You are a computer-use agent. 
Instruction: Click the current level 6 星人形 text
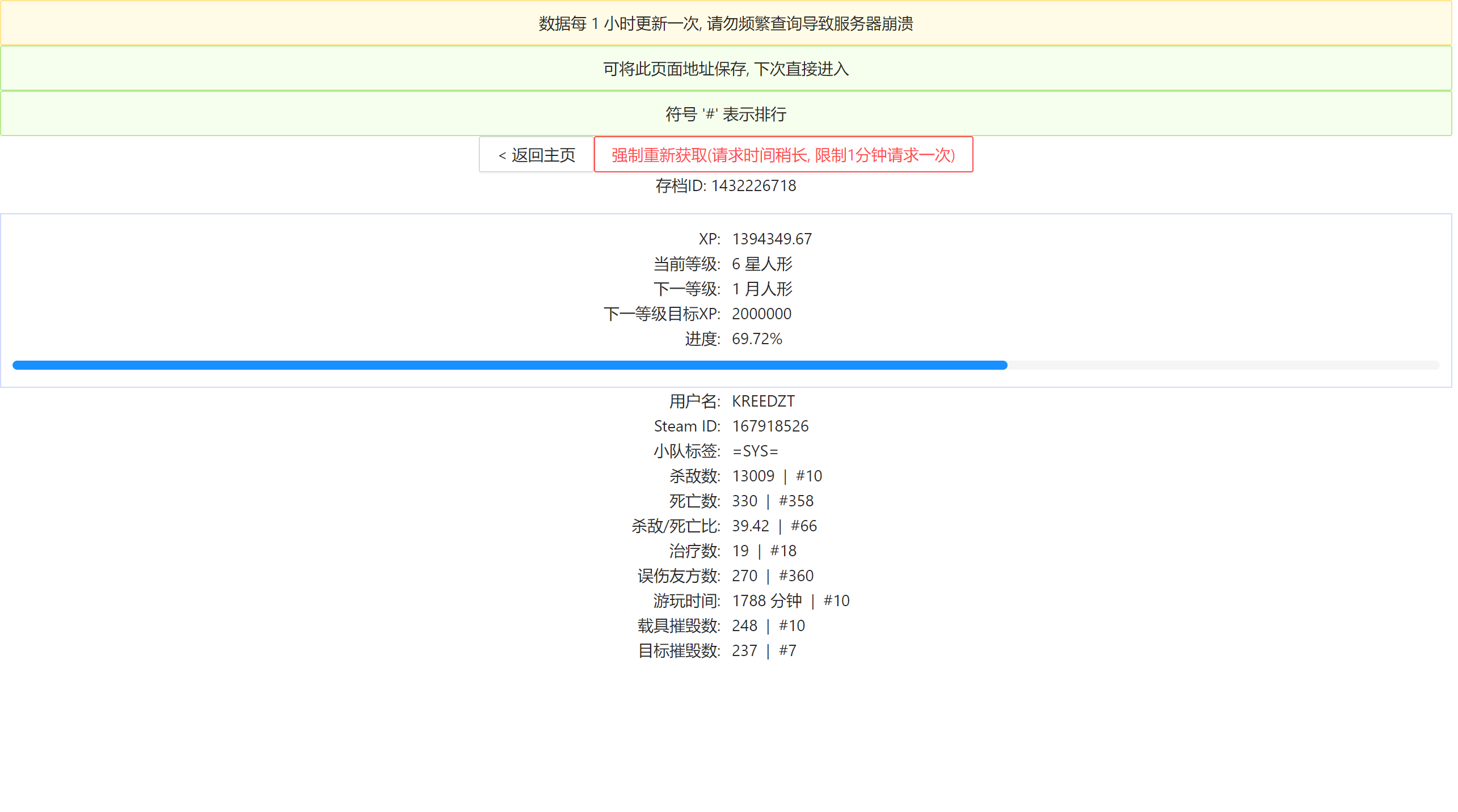coord(762,264)
